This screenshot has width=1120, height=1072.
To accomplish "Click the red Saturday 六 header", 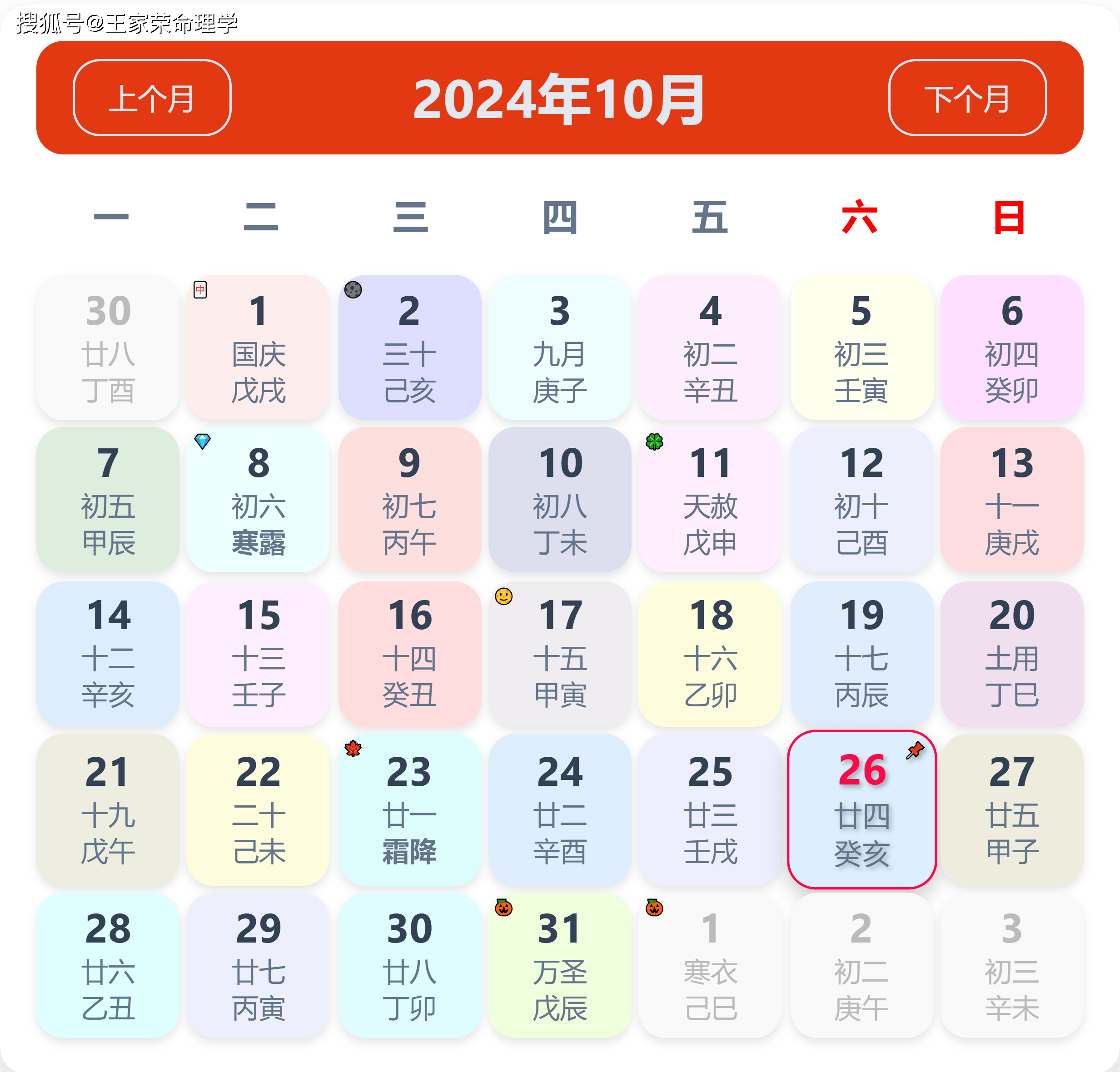I will pyautogui.click(x=860, y=217).
